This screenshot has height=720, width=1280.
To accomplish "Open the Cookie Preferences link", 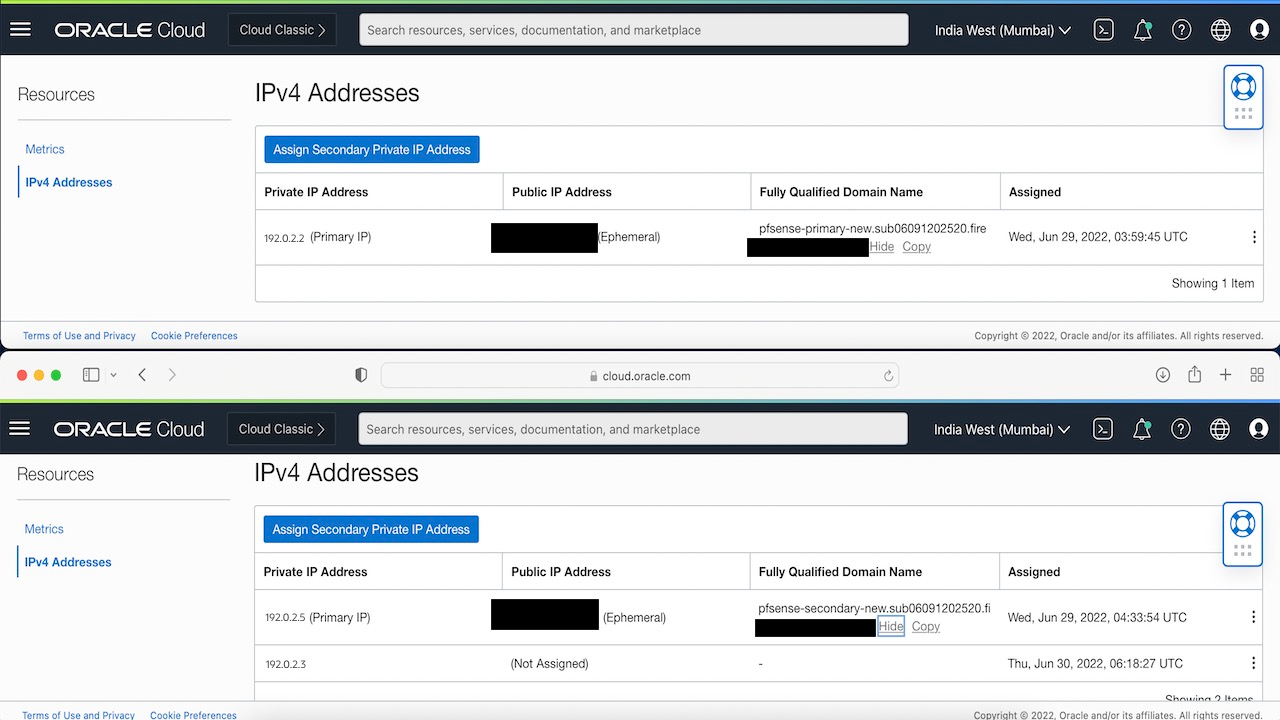I will 193,335.
